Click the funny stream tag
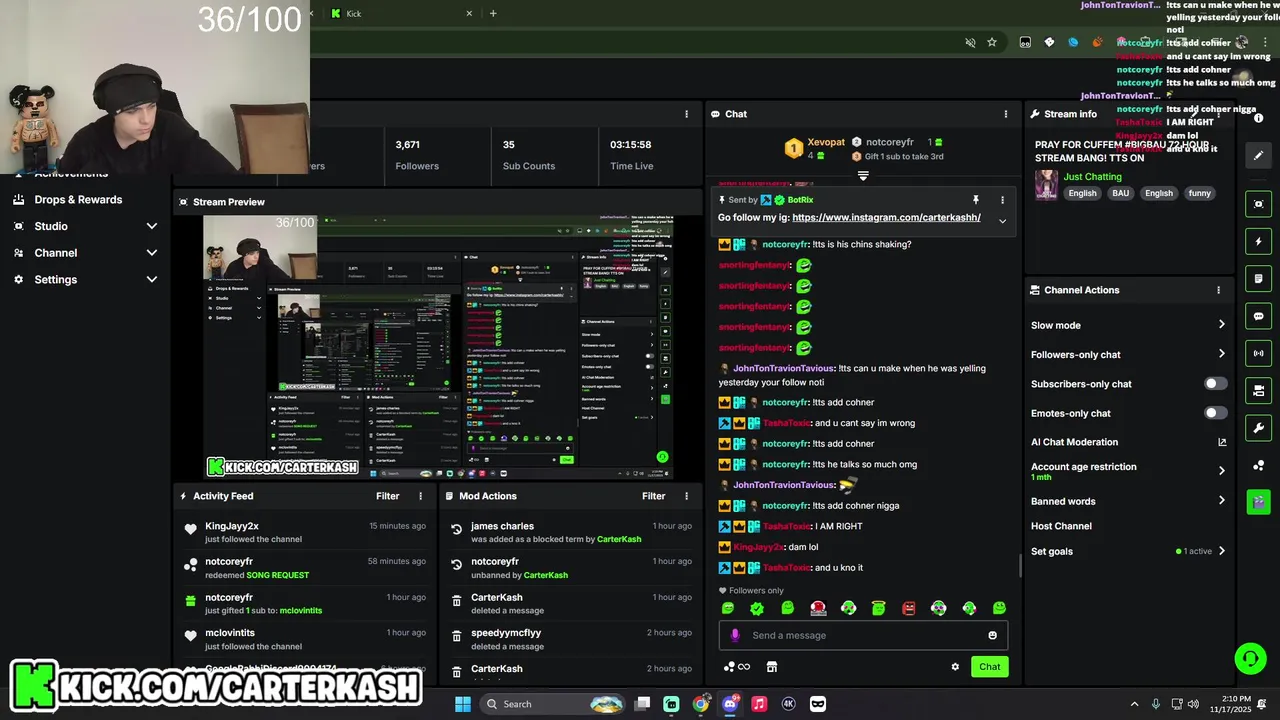1280x720 pixels. (1200, 193)
